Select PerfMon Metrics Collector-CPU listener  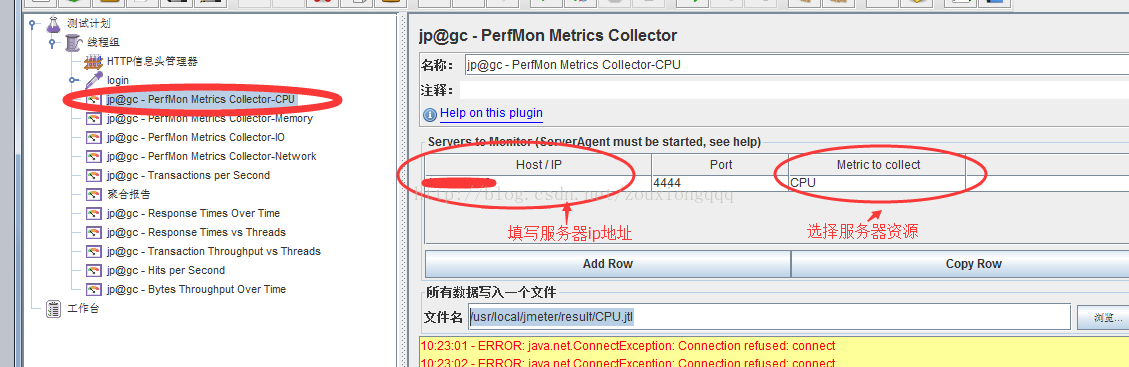tap(201, 99)
